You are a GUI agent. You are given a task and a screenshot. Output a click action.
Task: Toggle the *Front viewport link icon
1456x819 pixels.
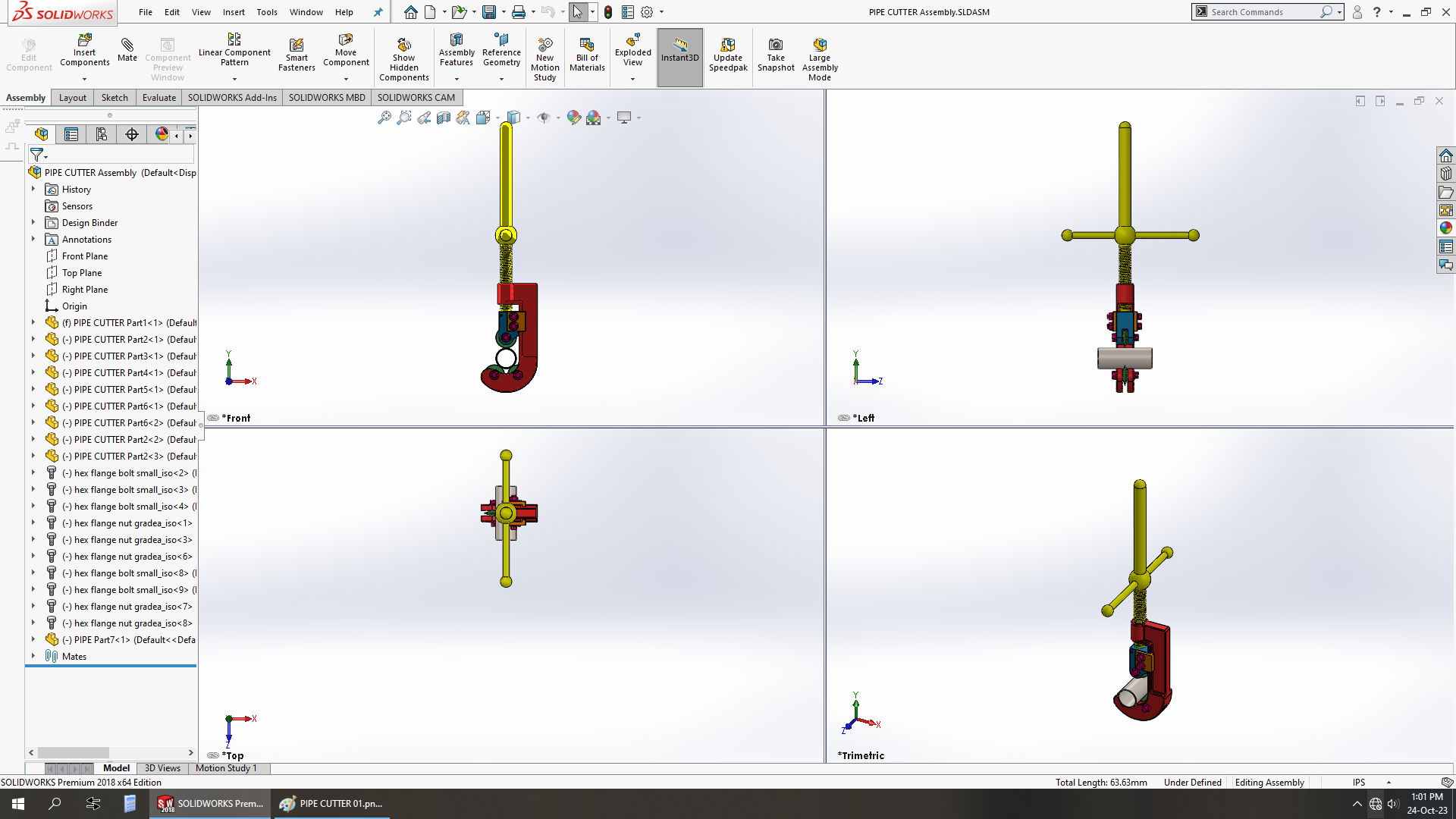(213, 418)
